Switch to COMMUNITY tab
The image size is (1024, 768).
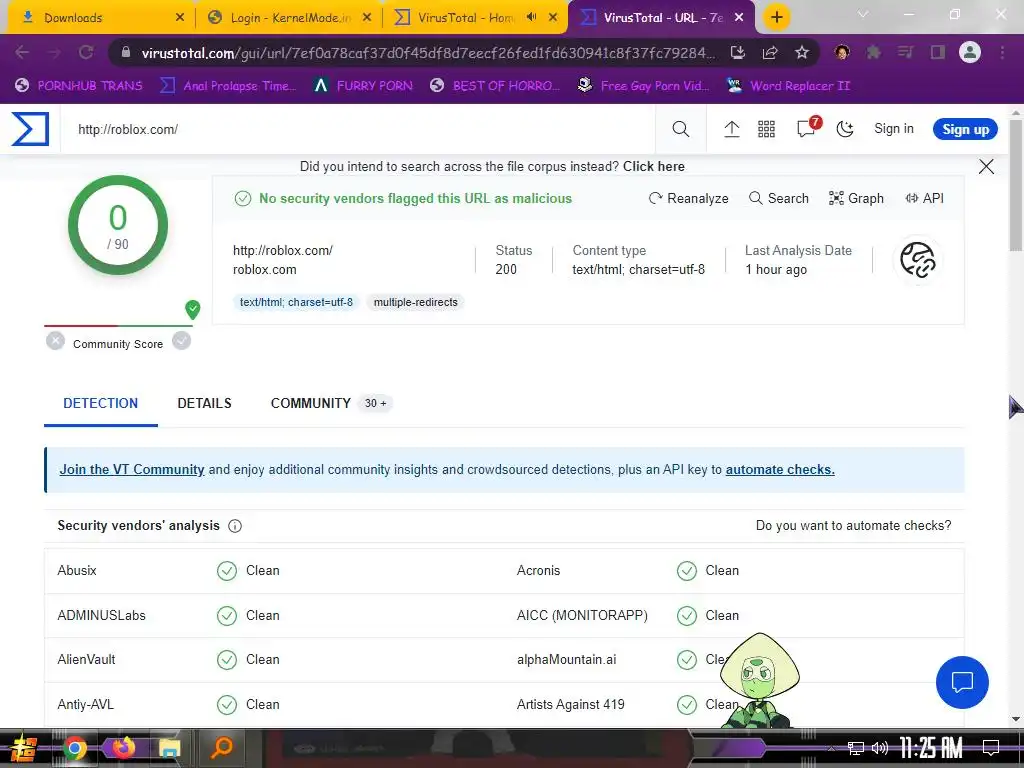[x=331, y=404]
